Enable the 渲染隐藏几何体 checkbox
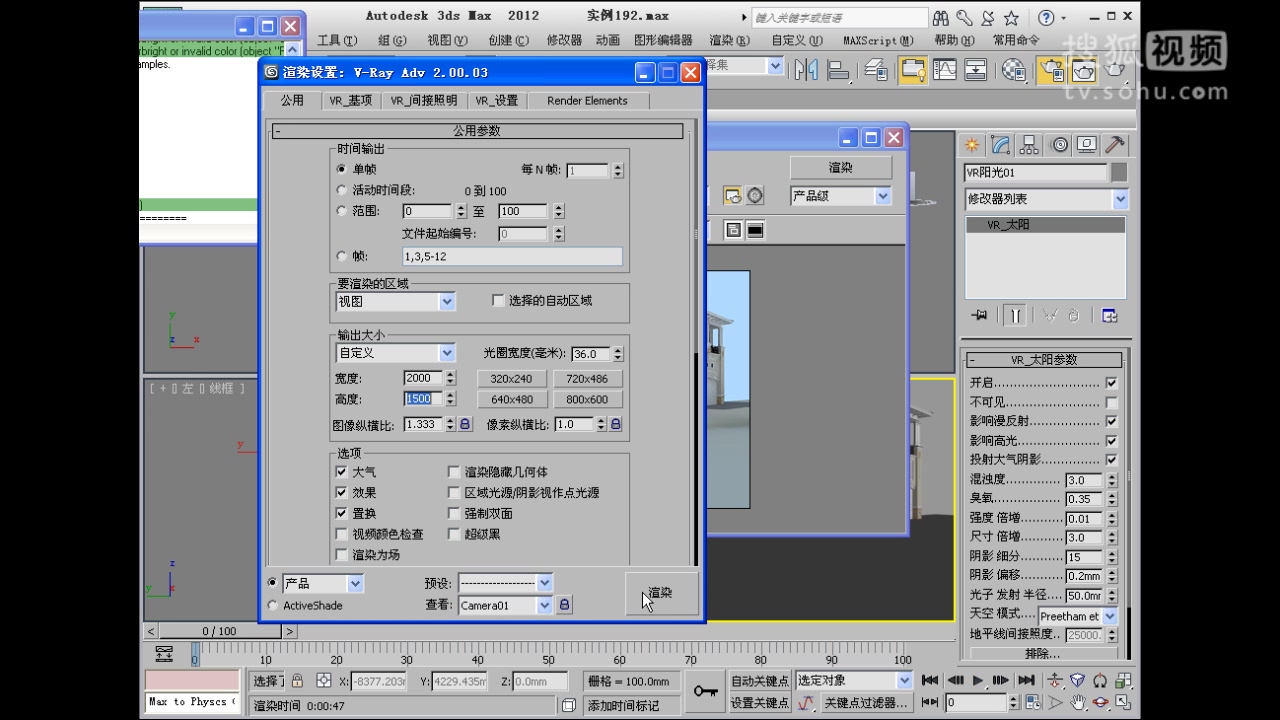This screenshot has height=720, width=1280. [454, 471]
